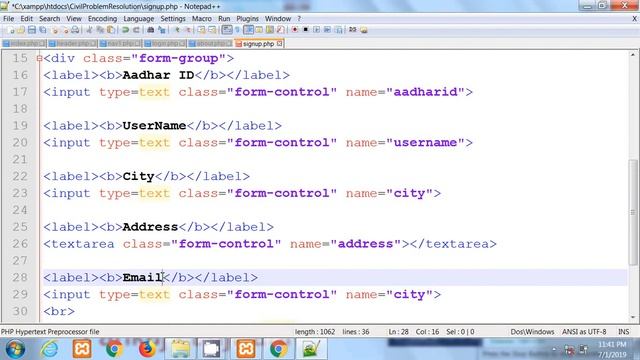Screen dimensions: 640x360
Task: Click Run Macro Multiple Times icon
Action: coord(327,30)
